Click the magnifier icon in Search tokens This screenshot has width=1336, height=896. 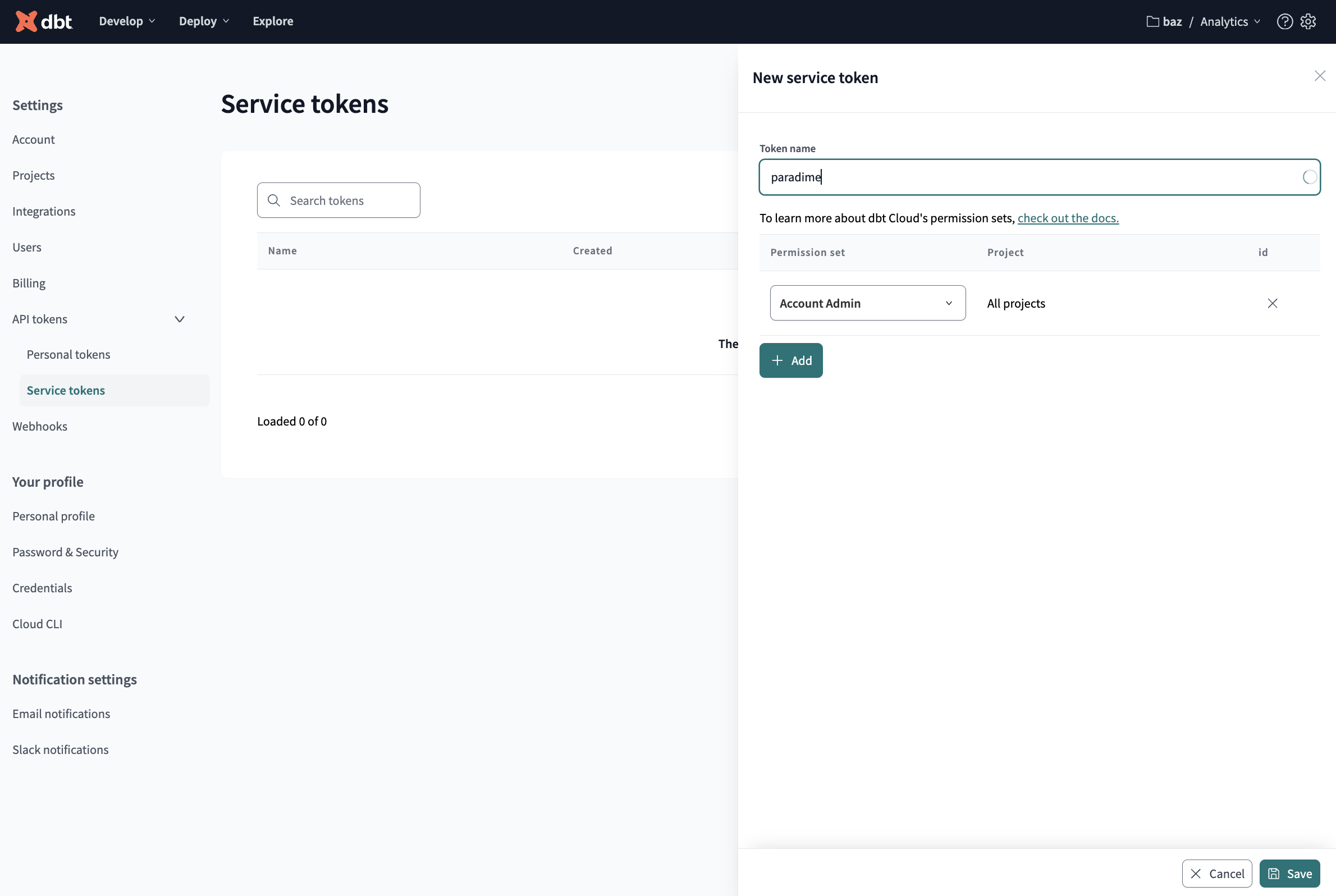[274, 200]
